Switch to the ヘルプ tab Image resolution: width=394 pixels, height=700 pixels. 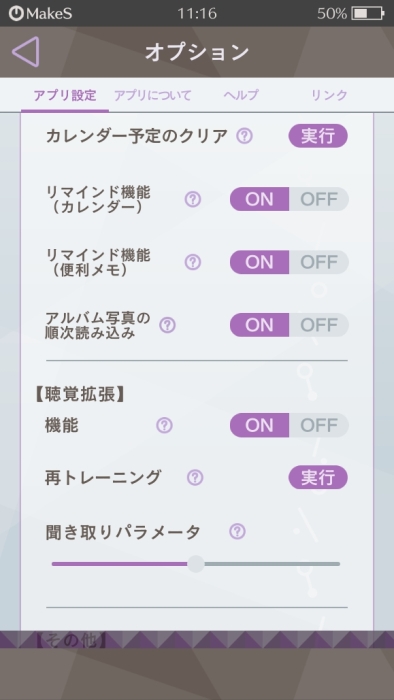(x=241, y=95)
